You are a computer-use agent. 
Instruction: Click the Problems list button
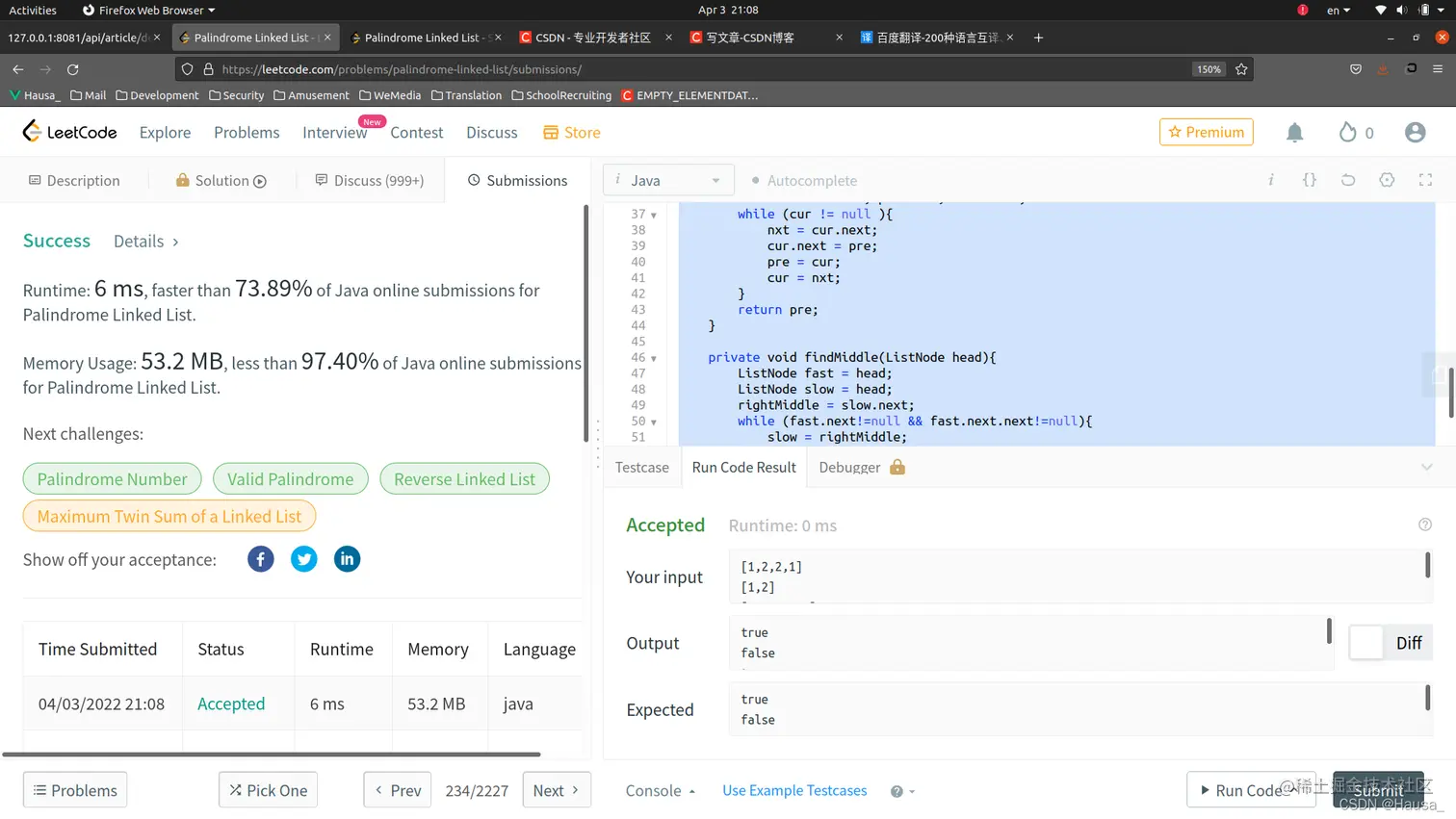tap(75, 790)
